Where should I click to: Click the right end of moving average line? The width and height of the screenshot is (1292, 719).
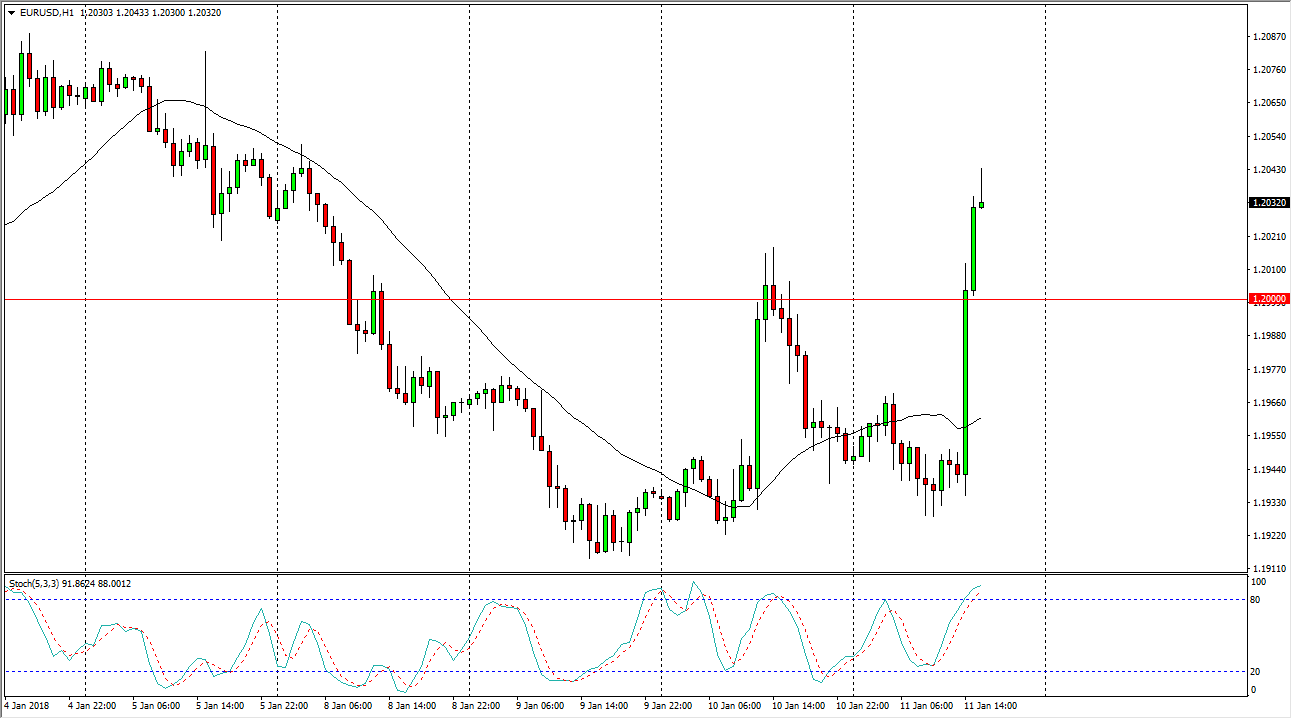[x=980, y=418]
